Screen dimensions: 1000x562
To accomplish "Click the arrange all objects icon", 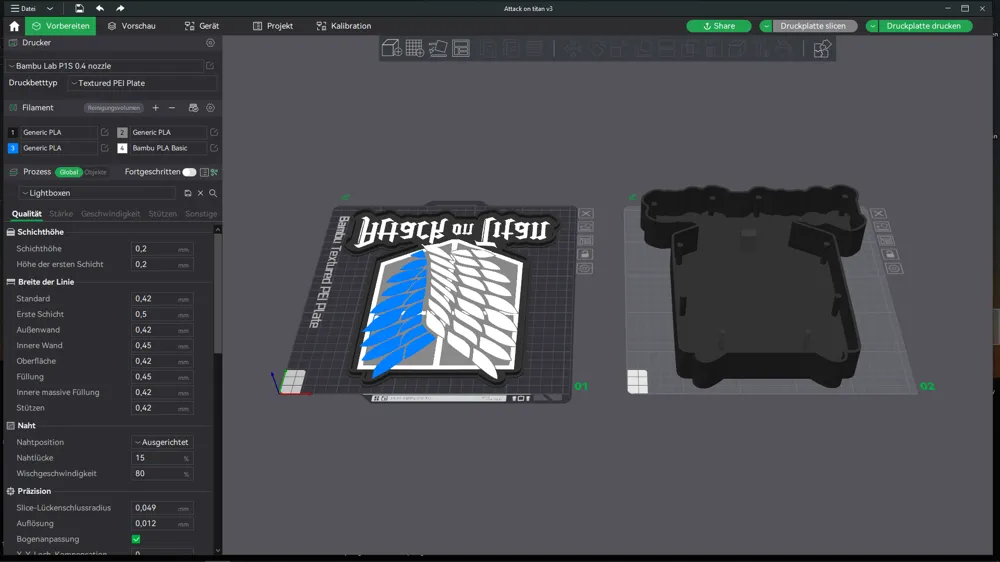I will tap(461, 48).
